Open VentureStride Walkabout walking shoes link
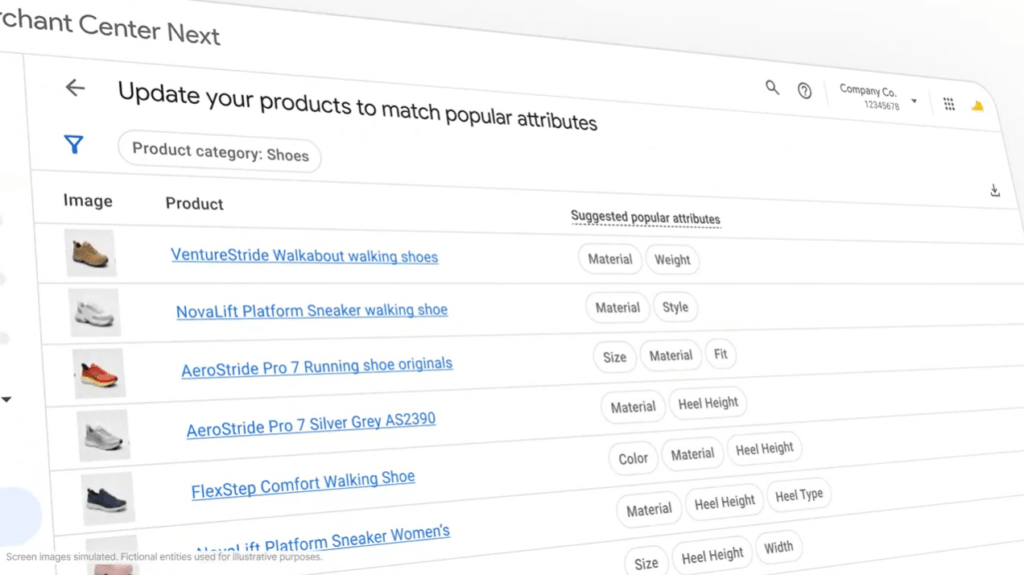Viewport: 1024px width, 575px height. [304, 255]
